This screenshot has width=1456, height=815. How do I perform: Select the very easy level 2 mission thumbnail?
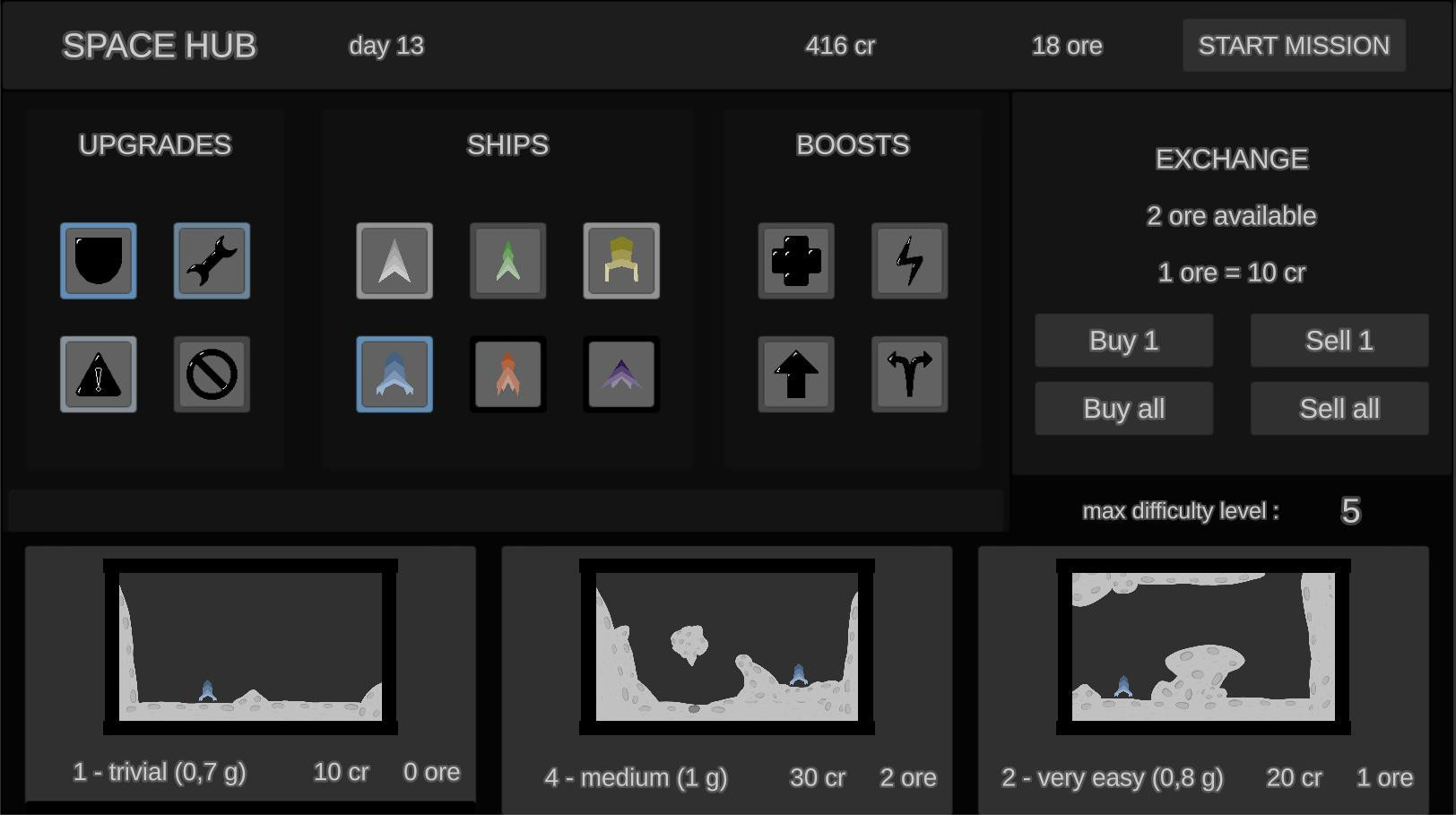(x=1203, y=646)
